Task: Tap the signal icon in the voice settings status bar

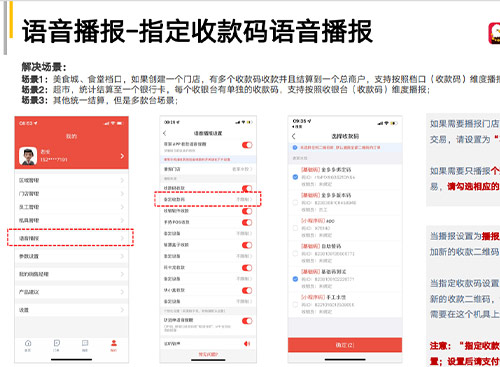Action: pyautogui.click(x=238, y=122)
